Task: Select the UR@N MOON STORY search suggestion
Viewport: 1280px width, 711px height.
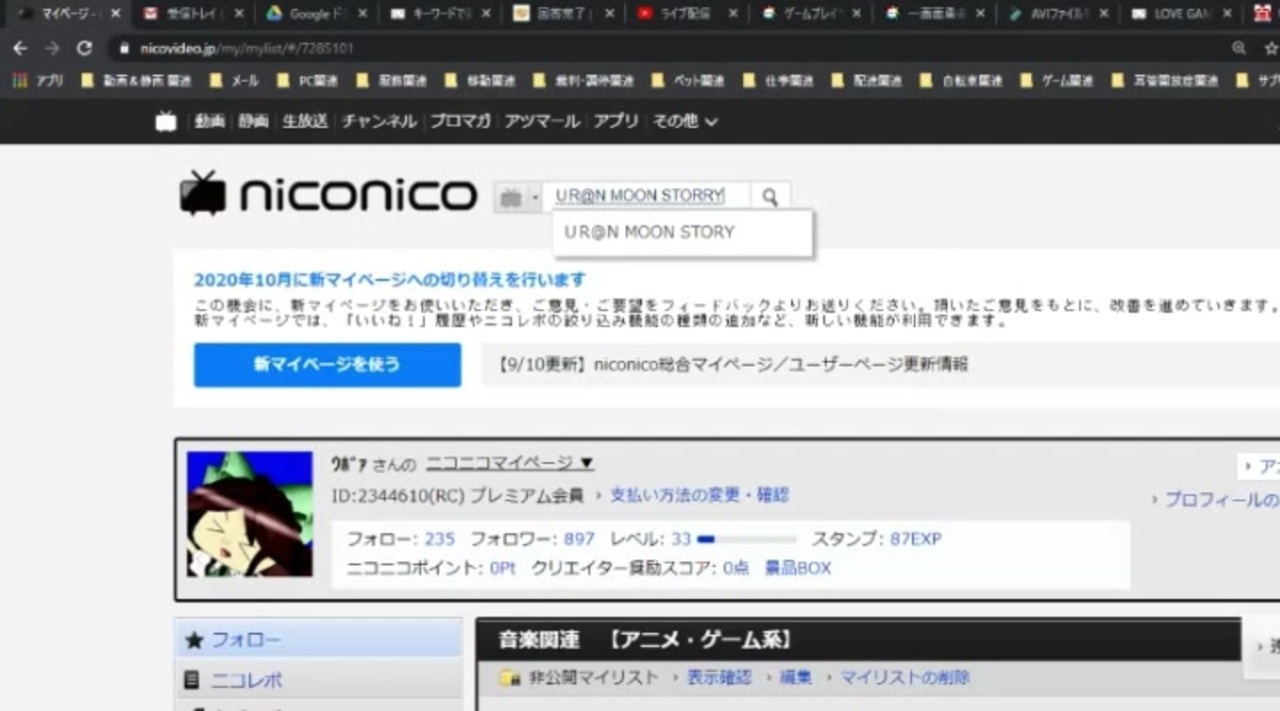Action: click(x=683, y=232)
